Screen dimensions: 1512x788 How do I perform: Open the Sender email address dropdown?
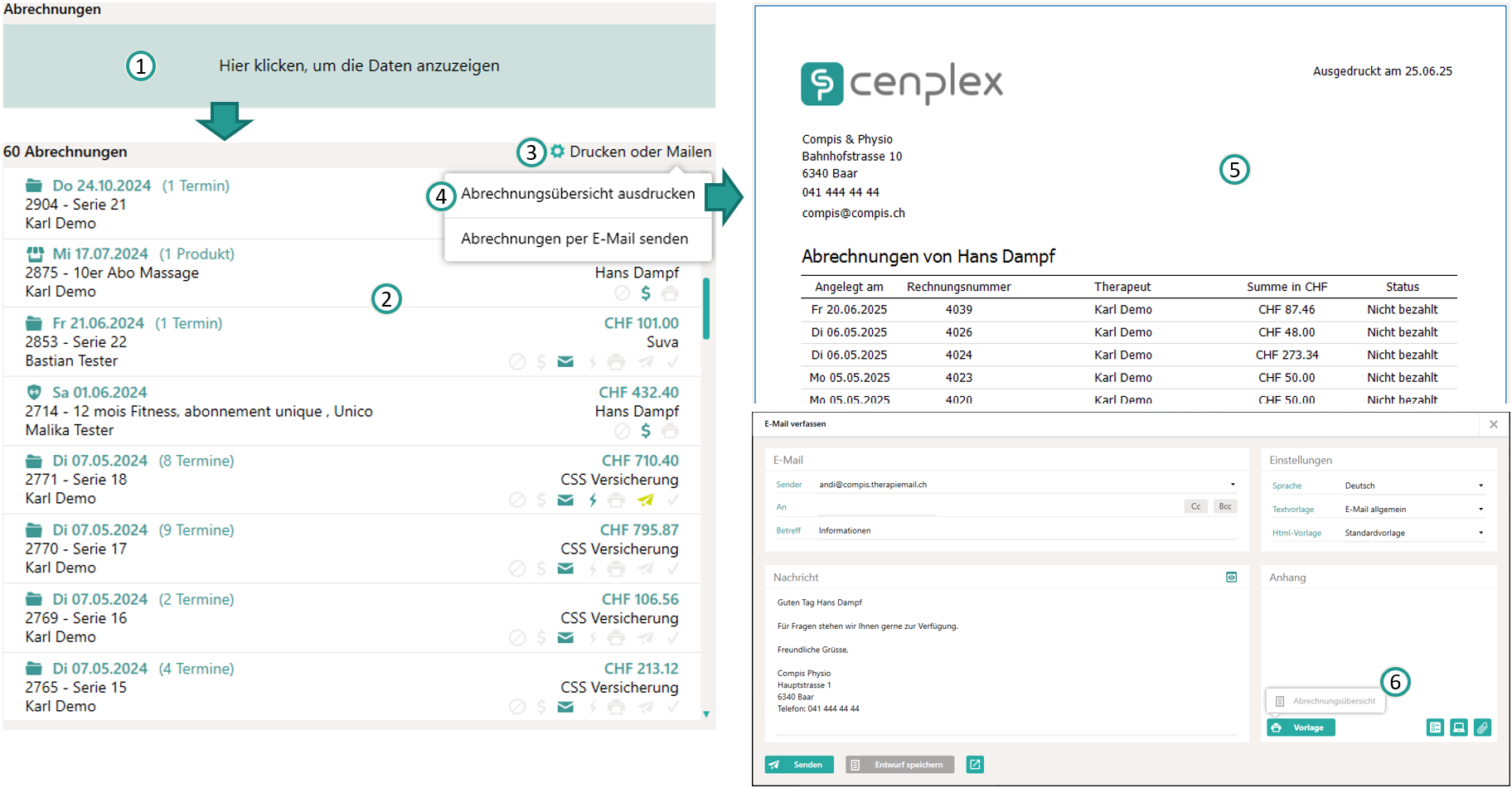click(x=1026, y=485)
